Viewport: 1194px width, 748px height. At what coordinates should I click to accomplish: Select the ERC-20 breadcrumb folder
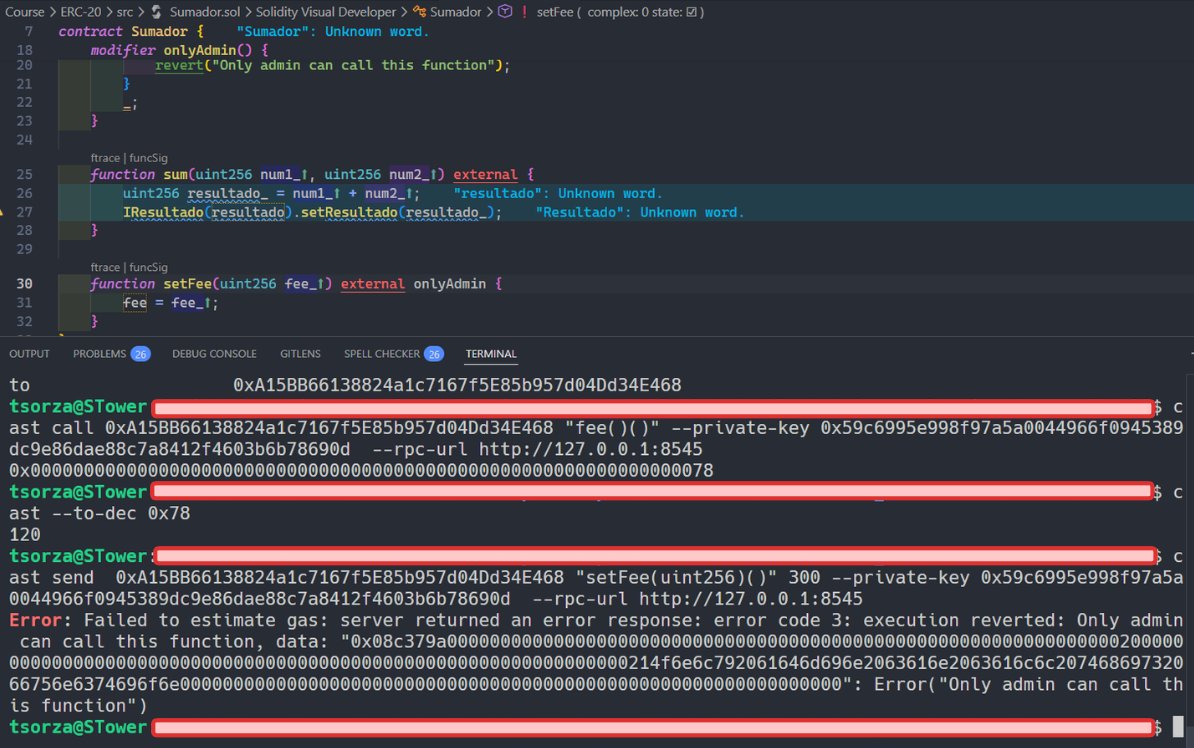[81, 11]
